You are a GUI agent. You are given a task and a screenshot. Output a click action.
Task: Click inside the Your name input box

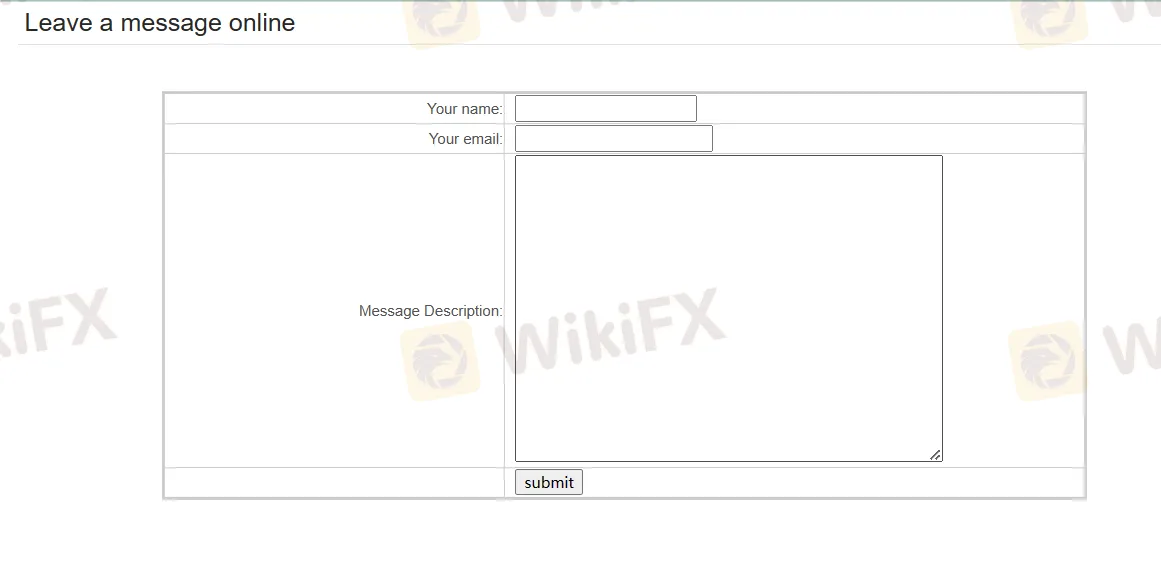(604, 108)
